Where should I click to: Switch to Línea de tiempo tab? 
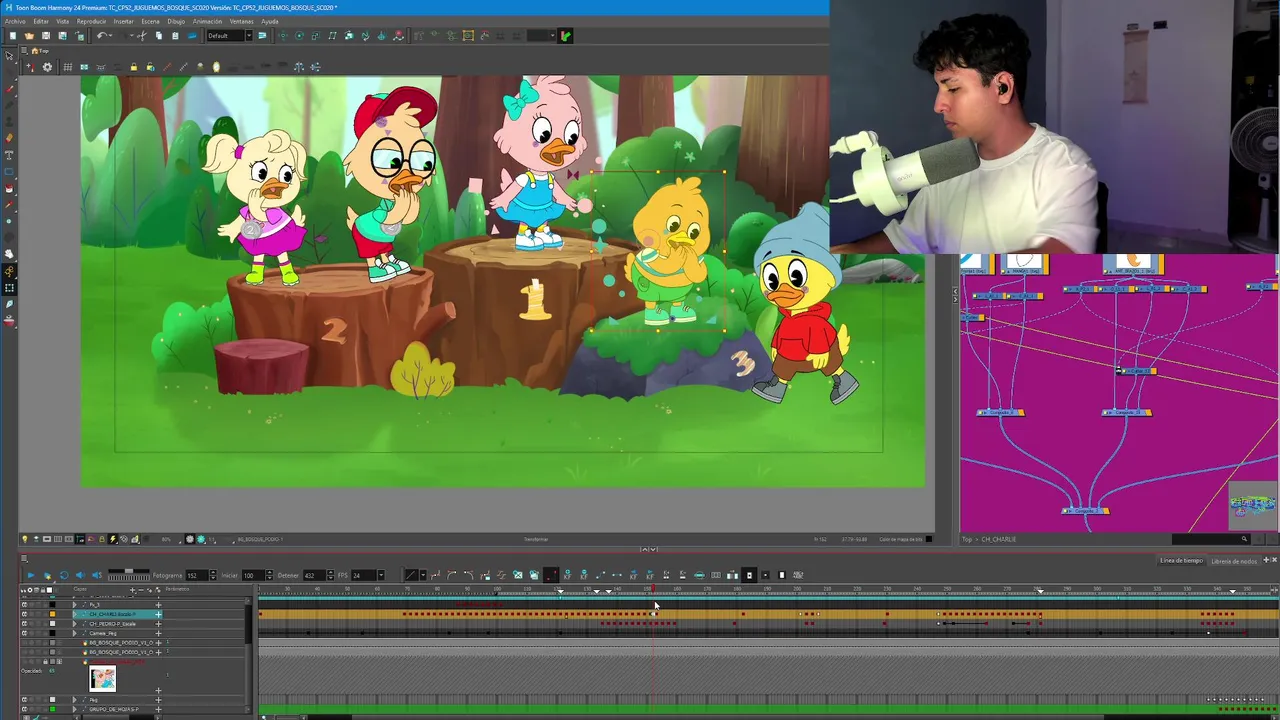(x=1181, y=560)
